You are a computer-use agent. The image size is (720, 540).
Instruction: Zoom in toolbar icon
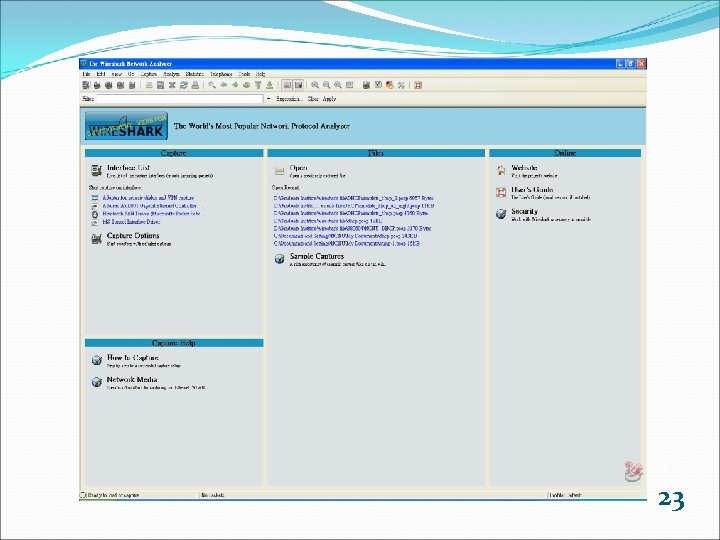(x=315, y=85)
